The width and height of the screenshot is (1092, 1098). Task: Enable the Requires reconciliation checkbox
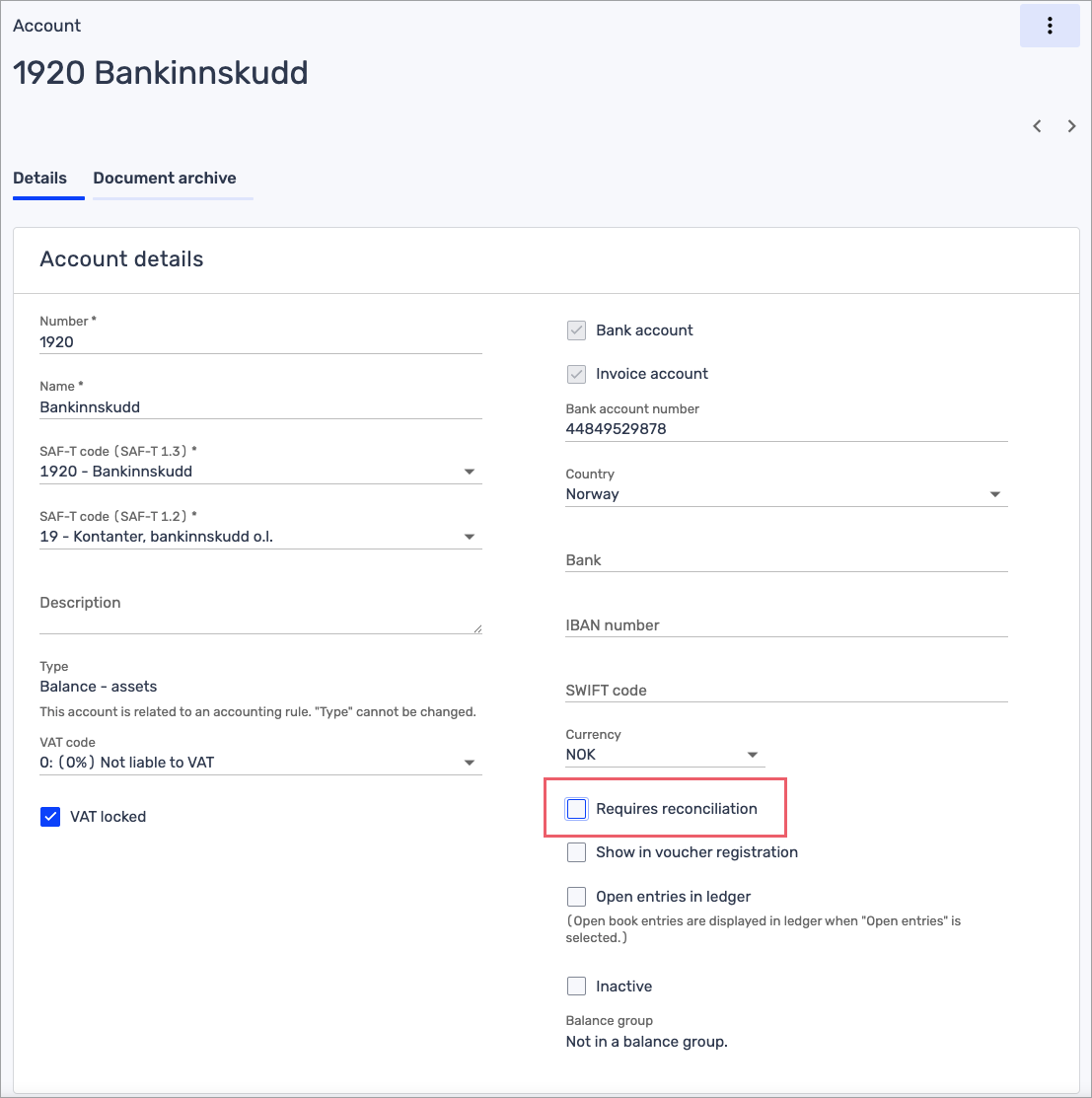(577, 809)
